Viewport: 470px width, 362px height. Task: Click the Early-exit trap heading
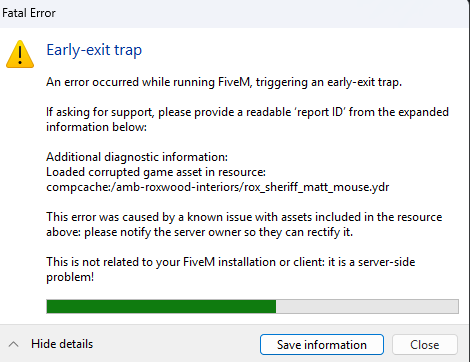pos(94,50)
